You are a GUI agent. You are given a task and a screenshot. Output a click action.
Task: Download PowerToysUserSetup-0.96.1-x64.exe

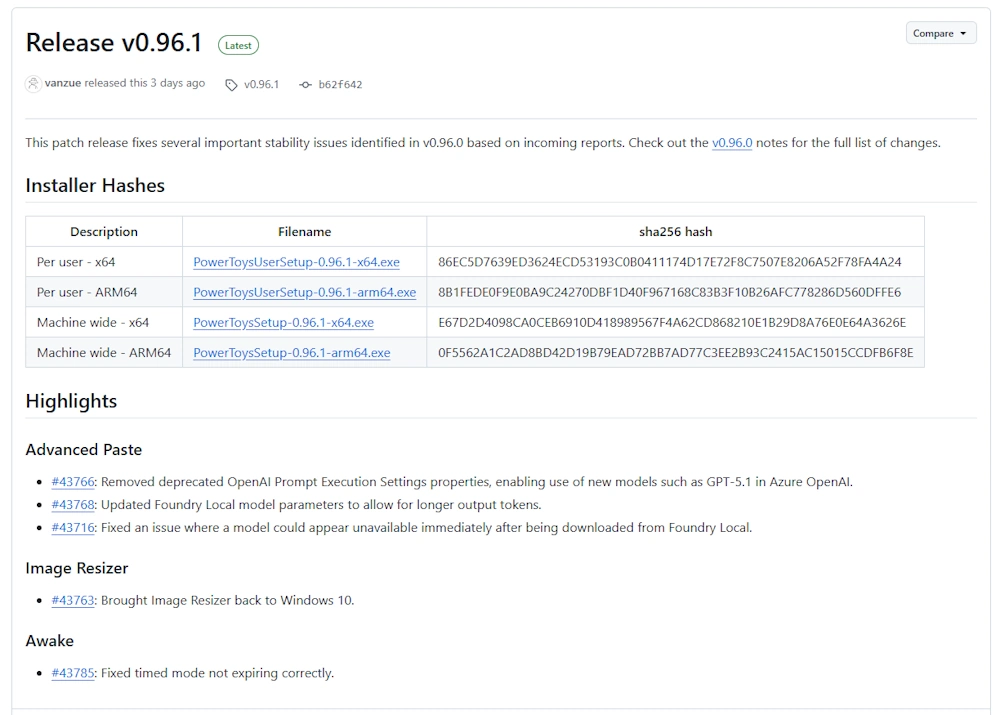296,262
